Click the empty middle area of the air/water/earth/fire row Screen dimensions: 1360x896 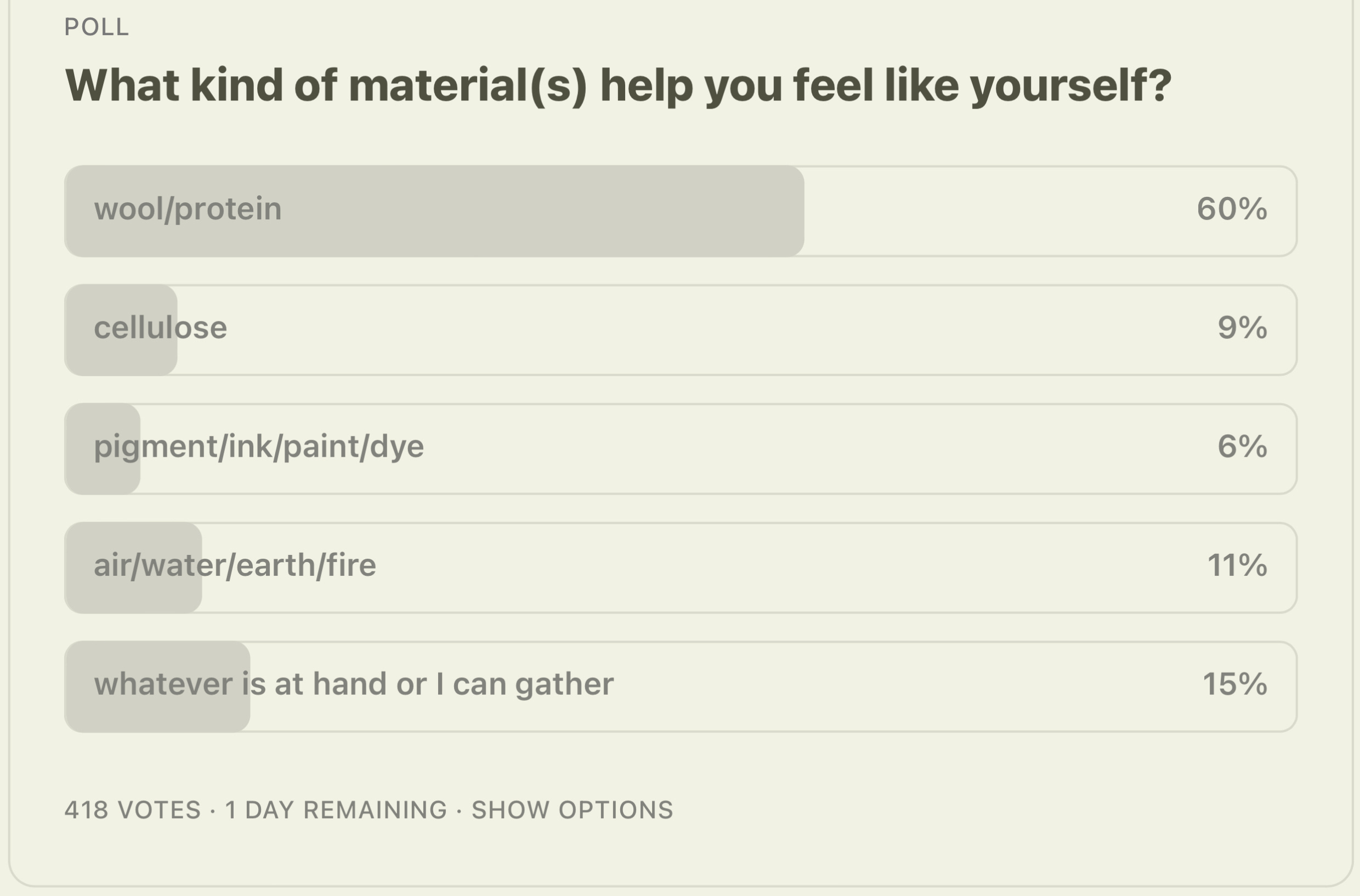coord(743,568)
